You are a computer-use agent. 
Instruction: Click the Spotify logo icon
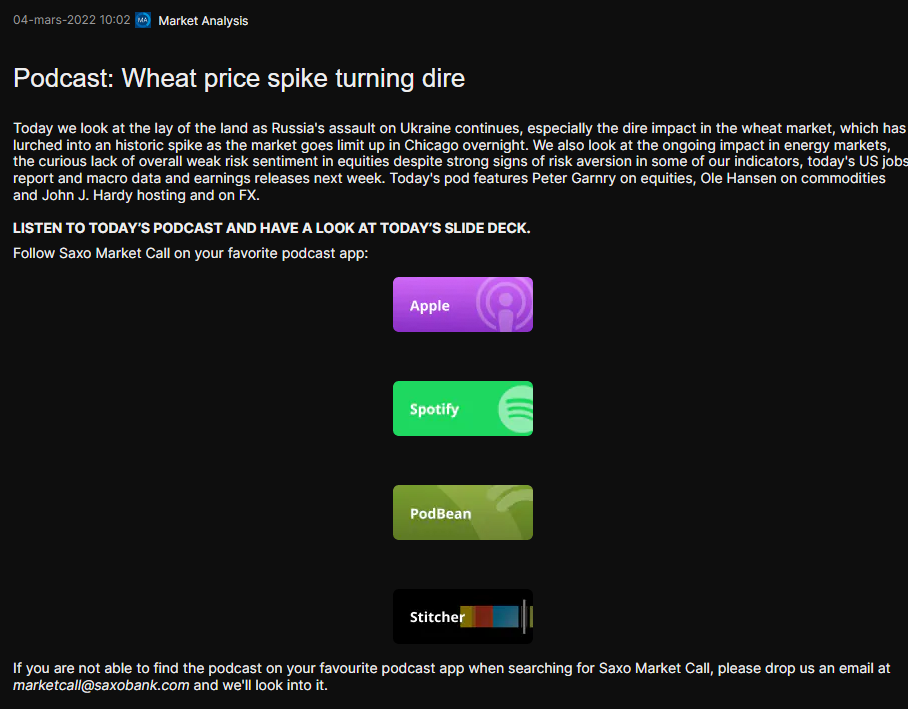coord(516,409)
